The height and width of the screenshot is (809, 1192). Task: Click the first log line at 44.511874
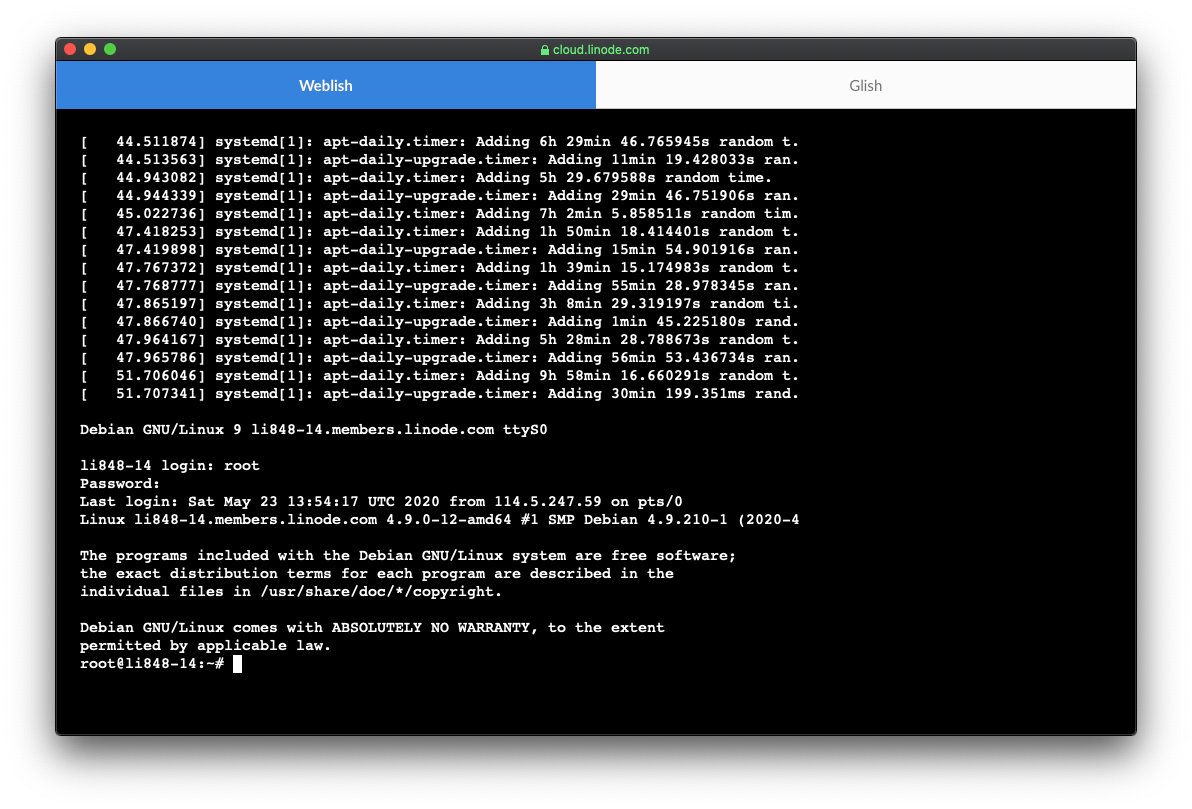coord(439,142)
